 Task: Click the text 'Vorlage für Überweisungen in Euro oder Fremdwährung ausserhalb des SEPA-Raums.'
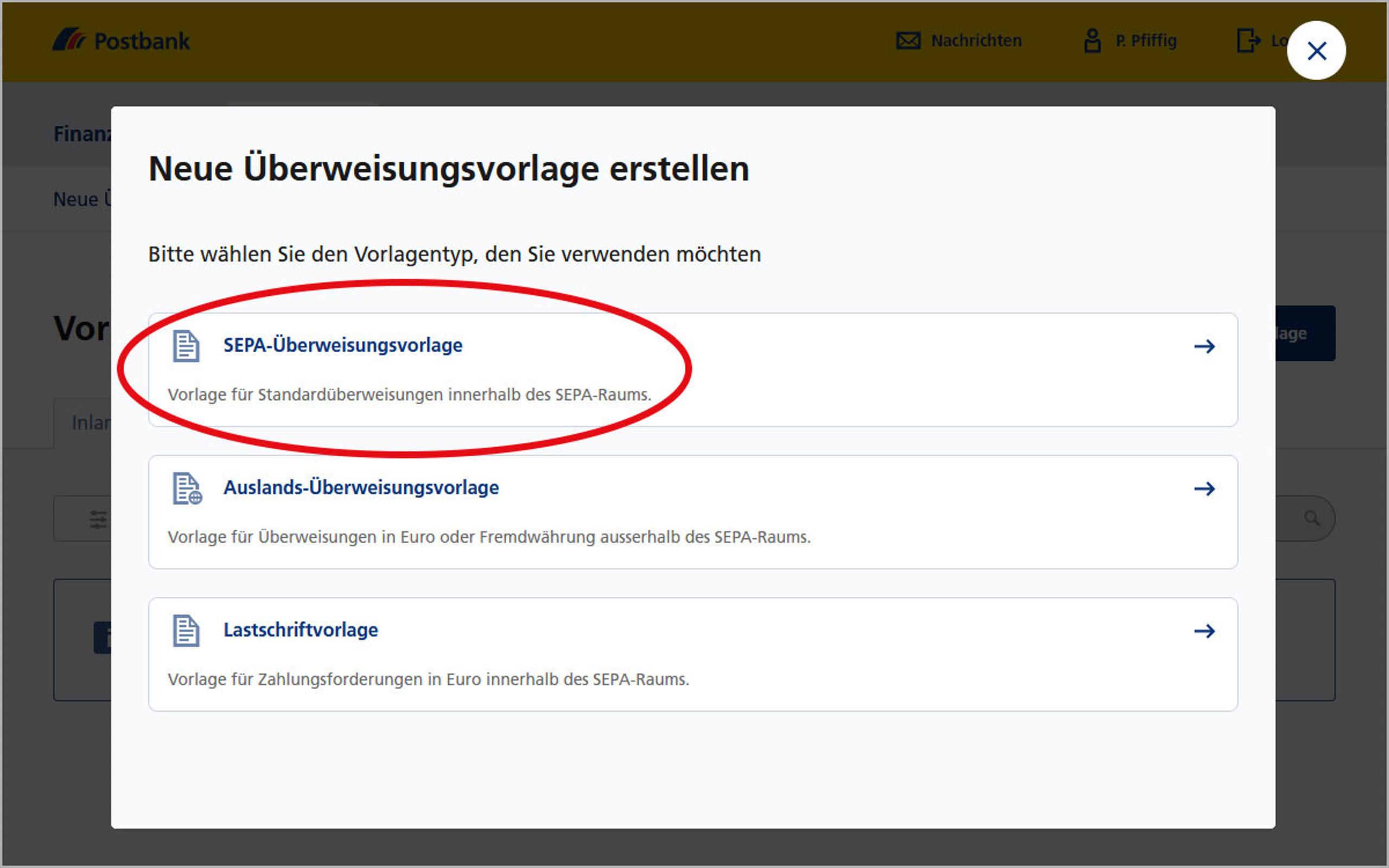(489, 537)
